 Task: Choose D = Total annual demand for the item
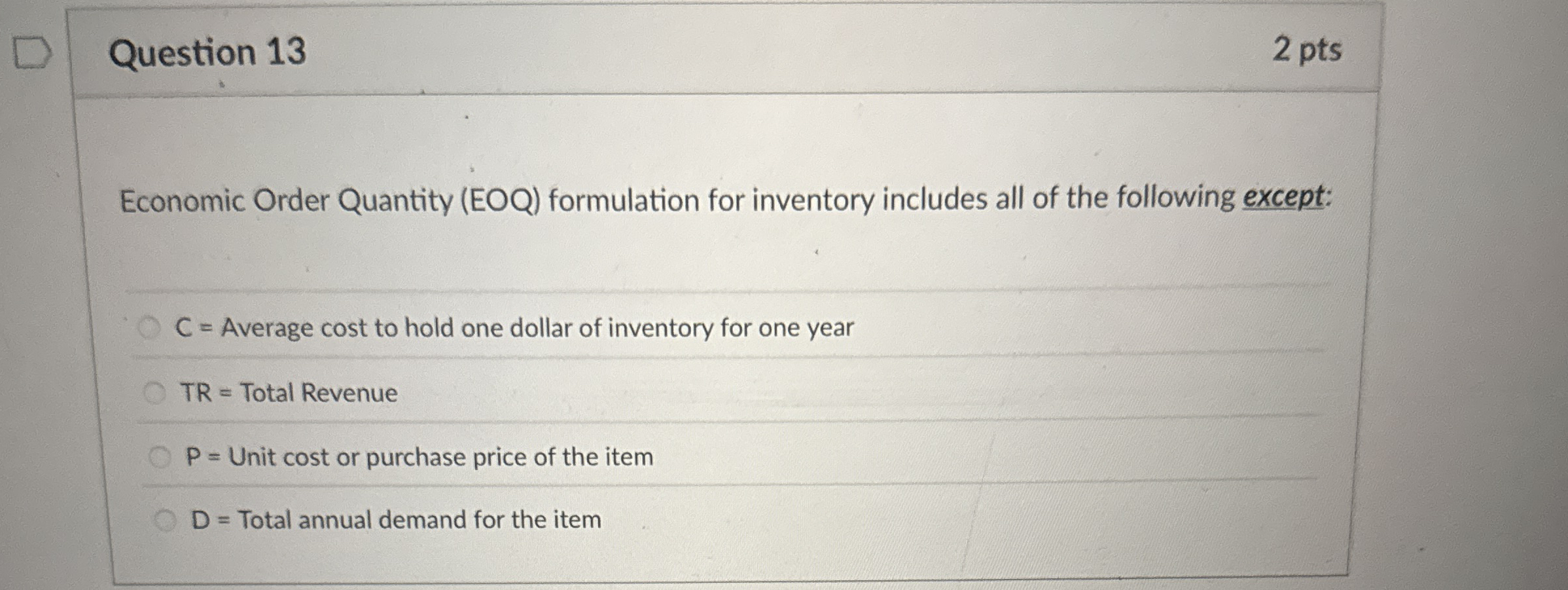[x=165, y=521]
